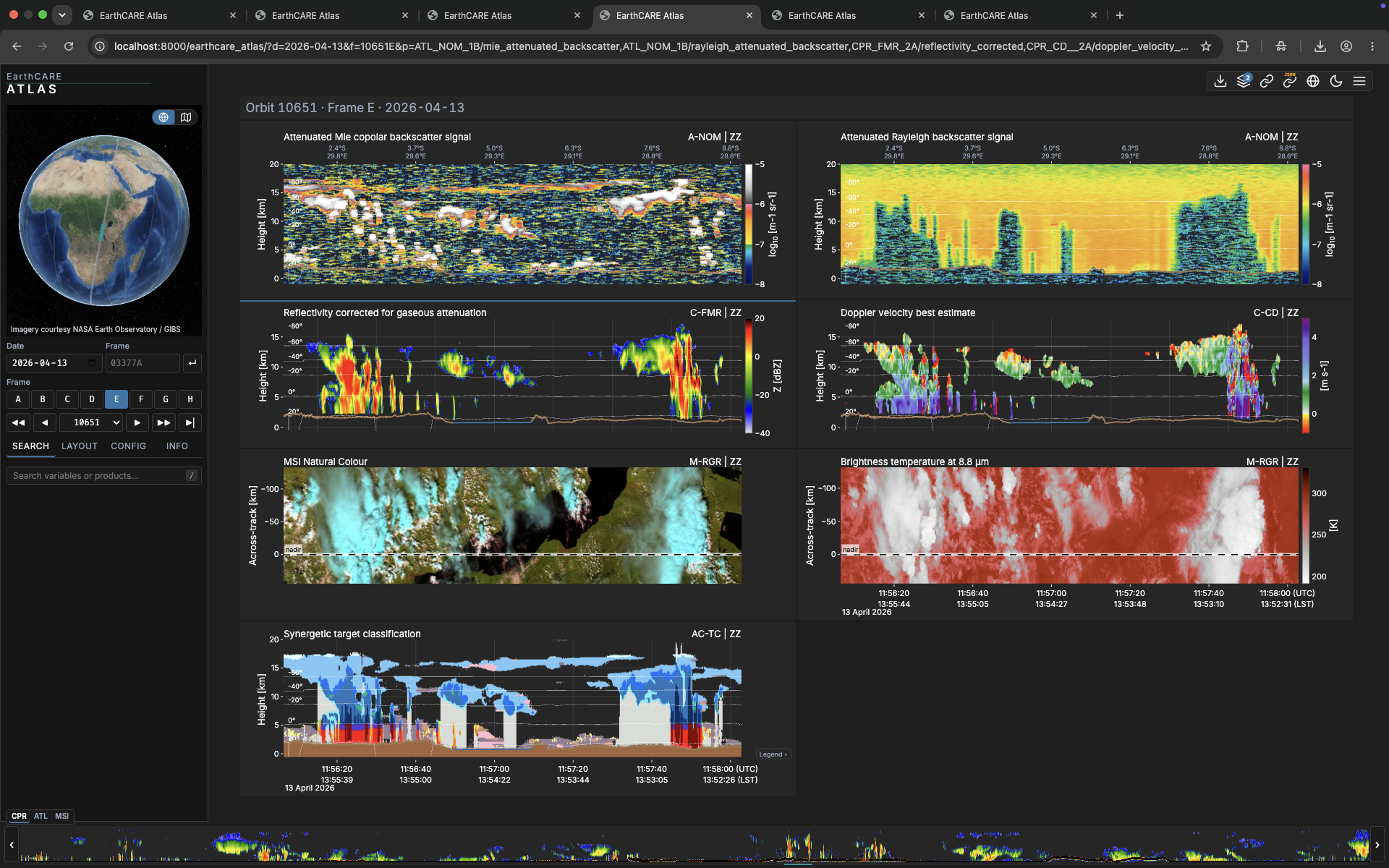Click the brightness temperature colorbar

tap(1306, 525)
